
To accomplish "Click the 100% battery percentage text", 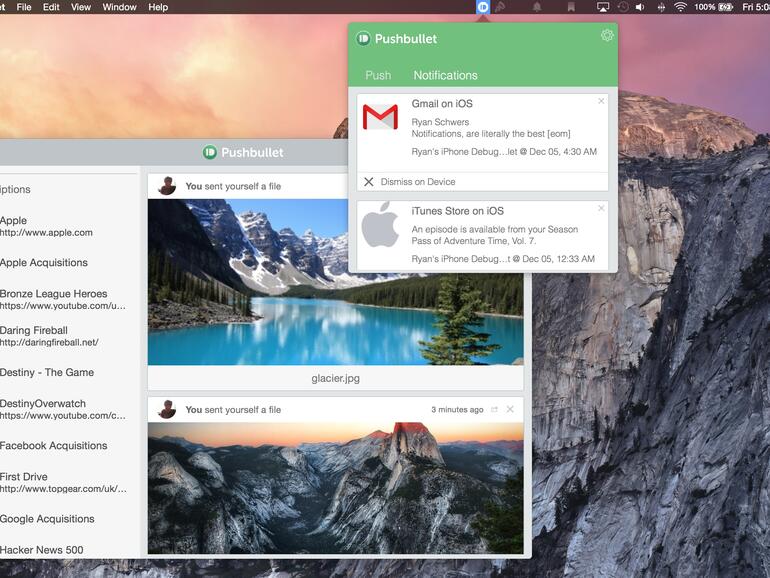I will (704, 7).
